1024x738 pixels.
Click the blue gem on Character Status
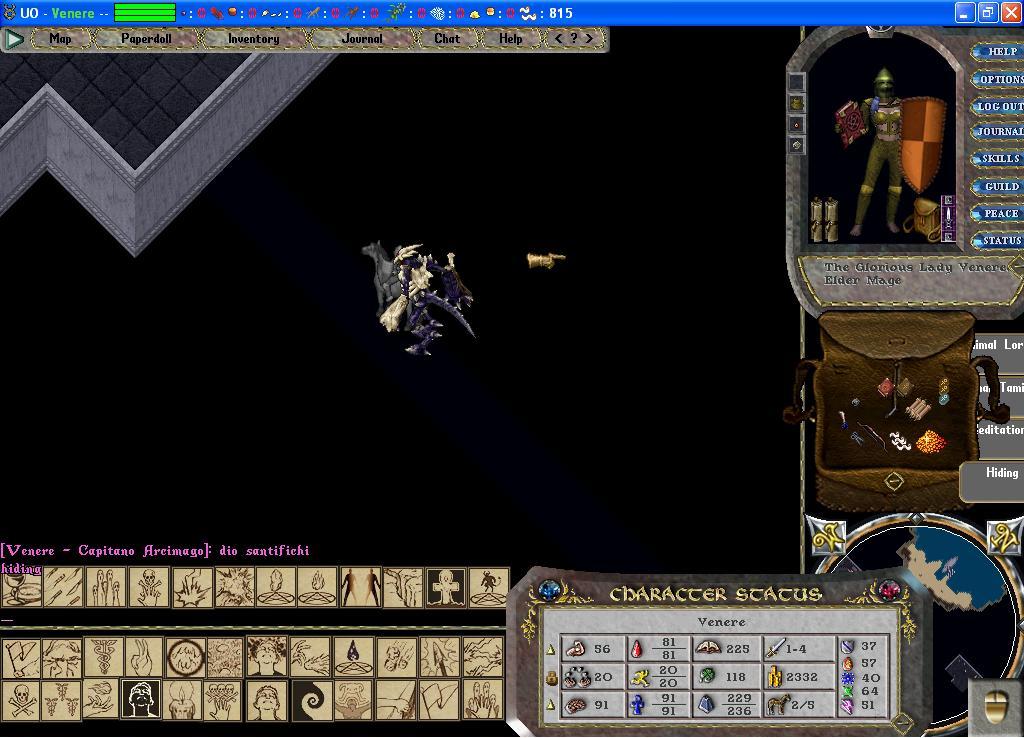[x=550, y=590]
